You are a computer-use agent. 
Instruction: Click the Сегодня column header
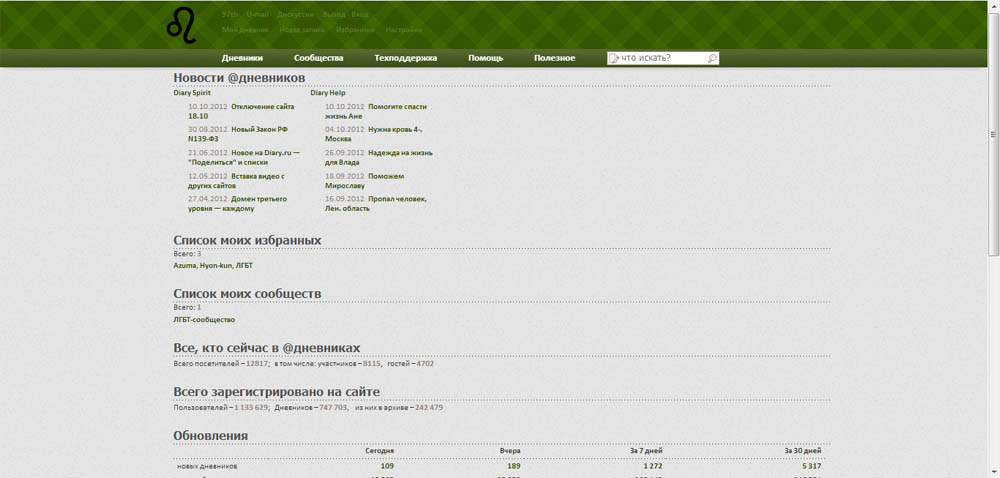[x=379, y=451]
